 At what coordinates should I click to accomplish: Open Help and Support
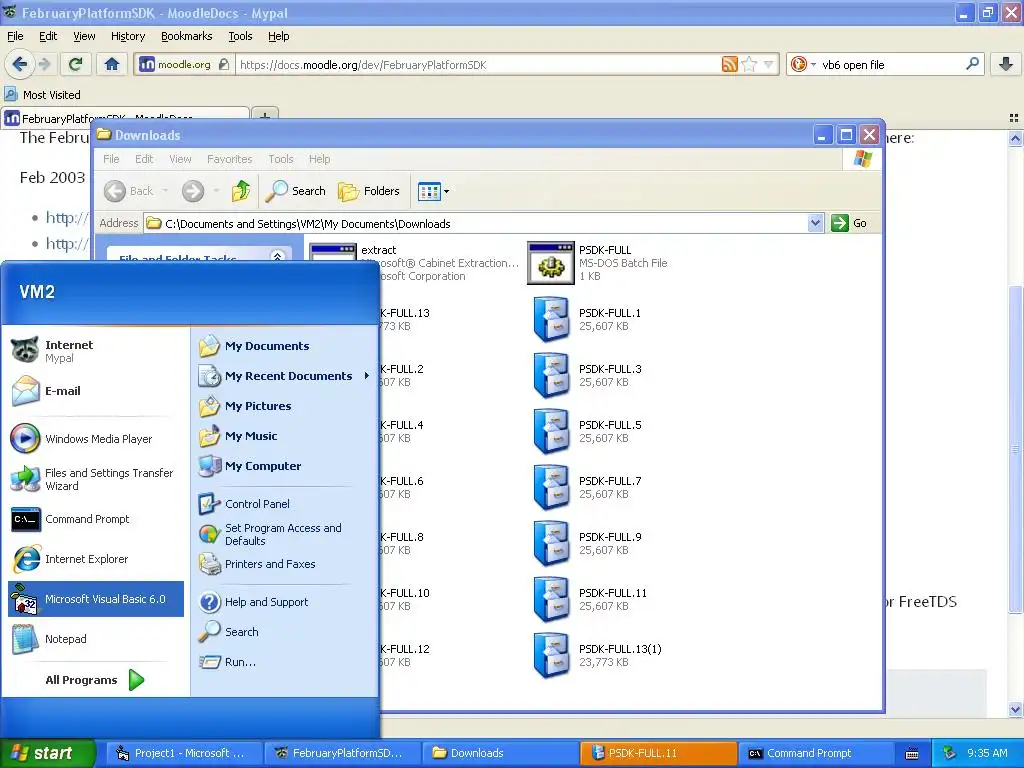coord(285,602)
